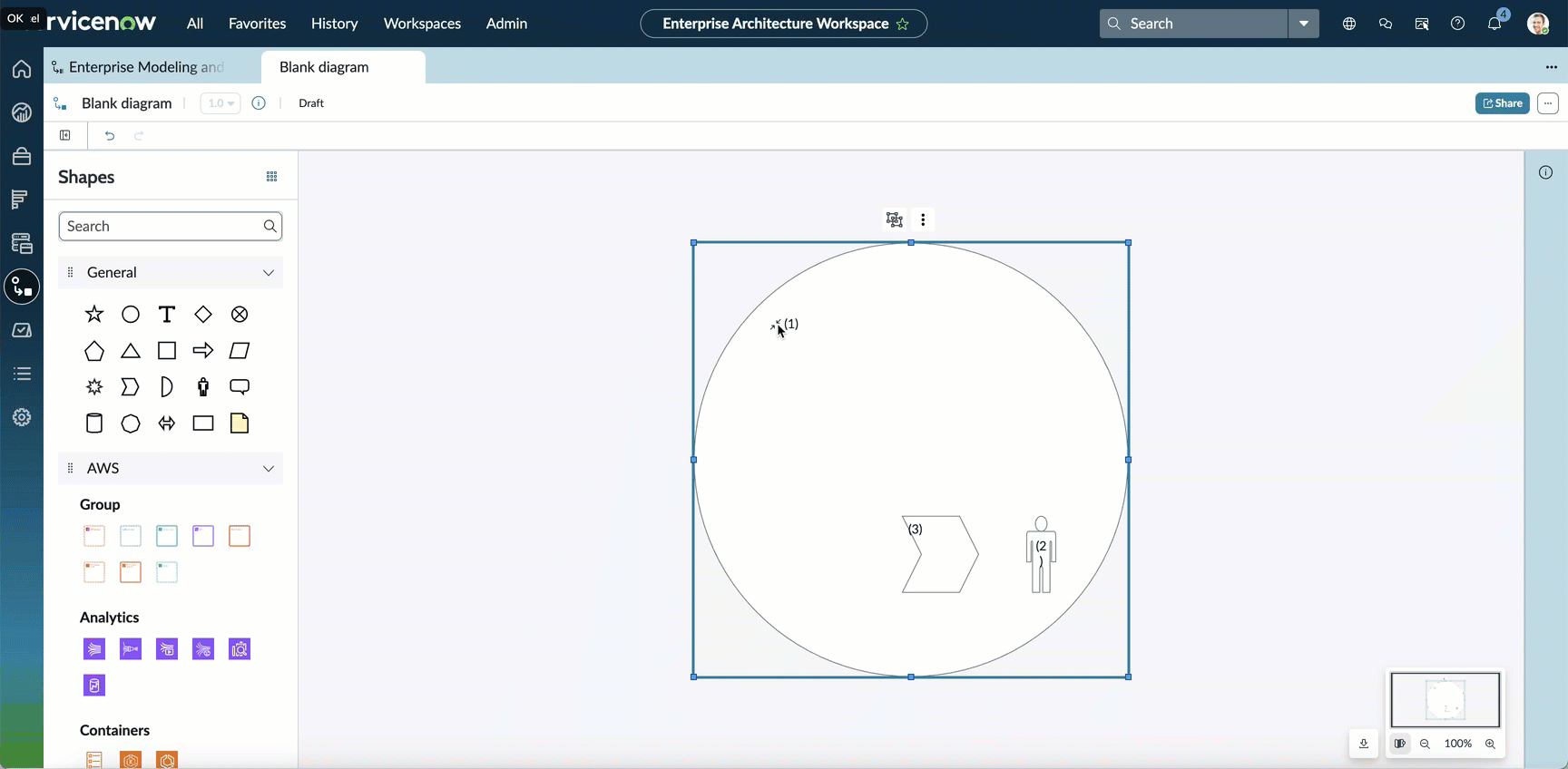The width and height of the screenshot is (1568, 769).
Task: Open the globe scope picker
Action: point(1349,24)
